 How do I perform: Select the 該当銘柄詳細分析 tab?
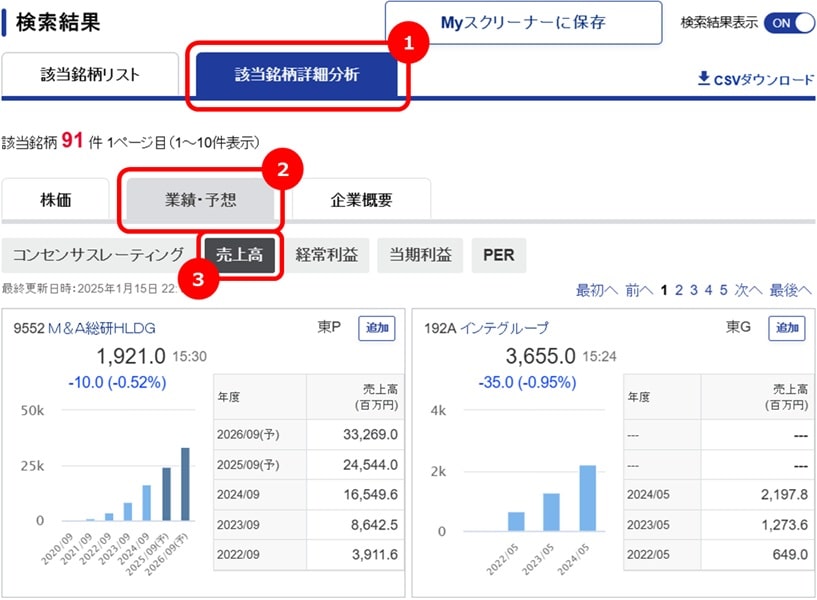(x=296, y=74)
